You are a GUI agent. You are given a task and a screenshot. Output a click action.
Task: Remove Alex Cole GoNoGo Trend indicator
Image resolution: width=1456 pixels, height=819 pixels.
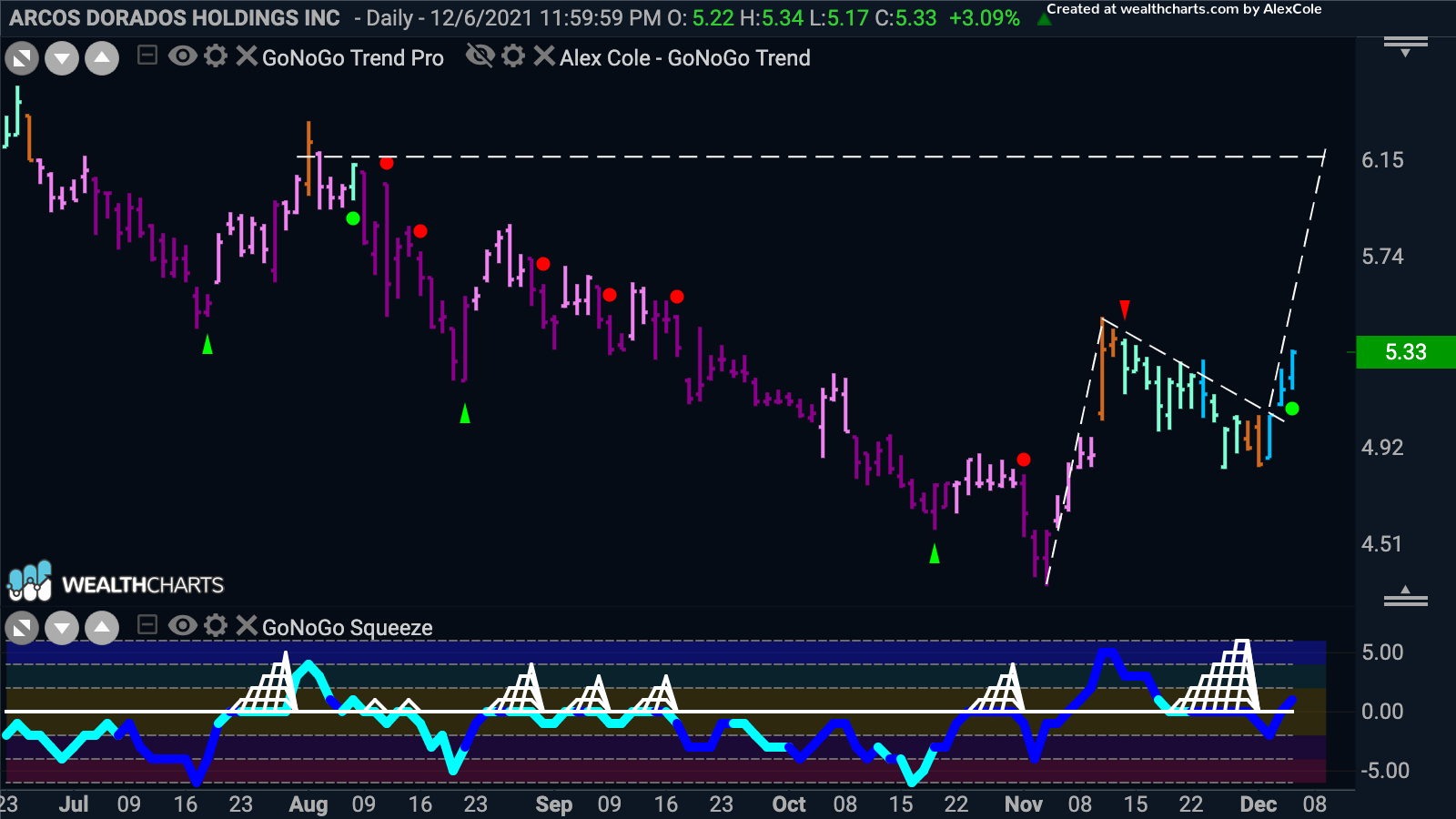544,56
